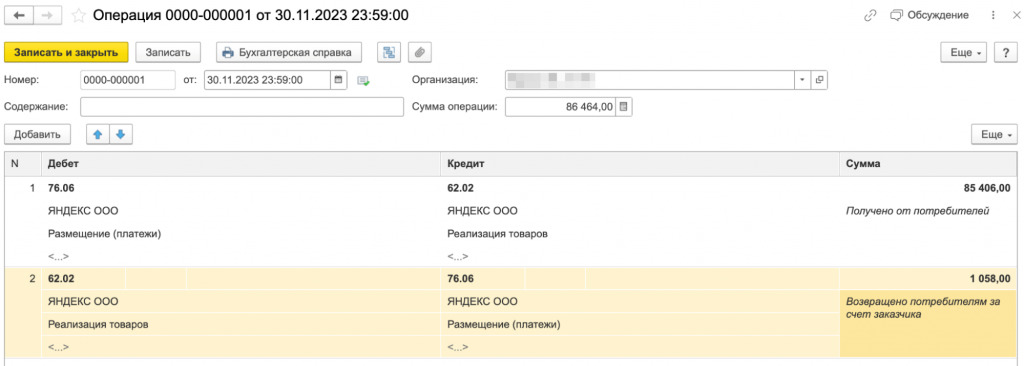The image size is (1024, 366).
Task: Select debit account 62.02 in row 2
Action: [x=61, y=278]
